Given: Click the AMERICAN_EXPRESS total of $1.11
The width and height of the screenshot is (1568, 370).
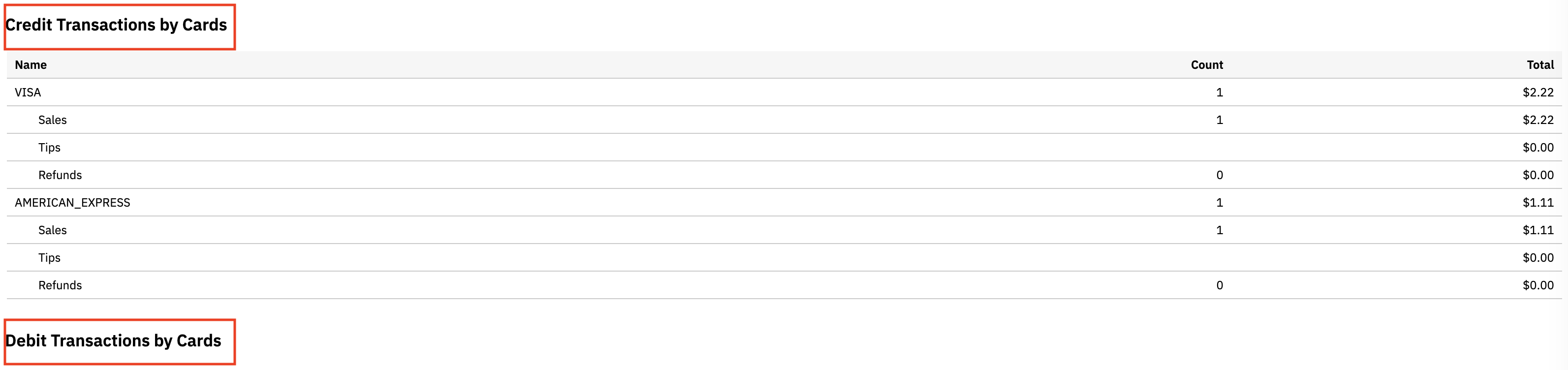Looking at the screenshot, I should (1538, 203).
